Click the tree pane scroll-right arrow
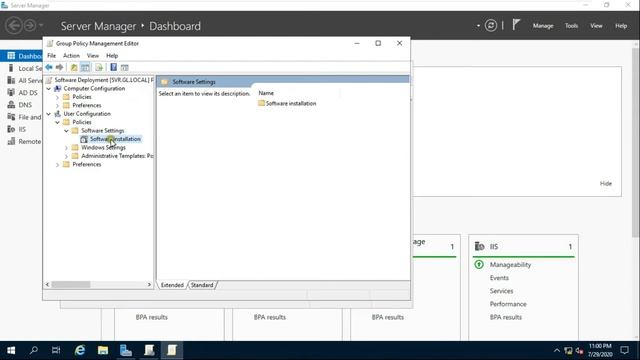 tap(149, 284)
